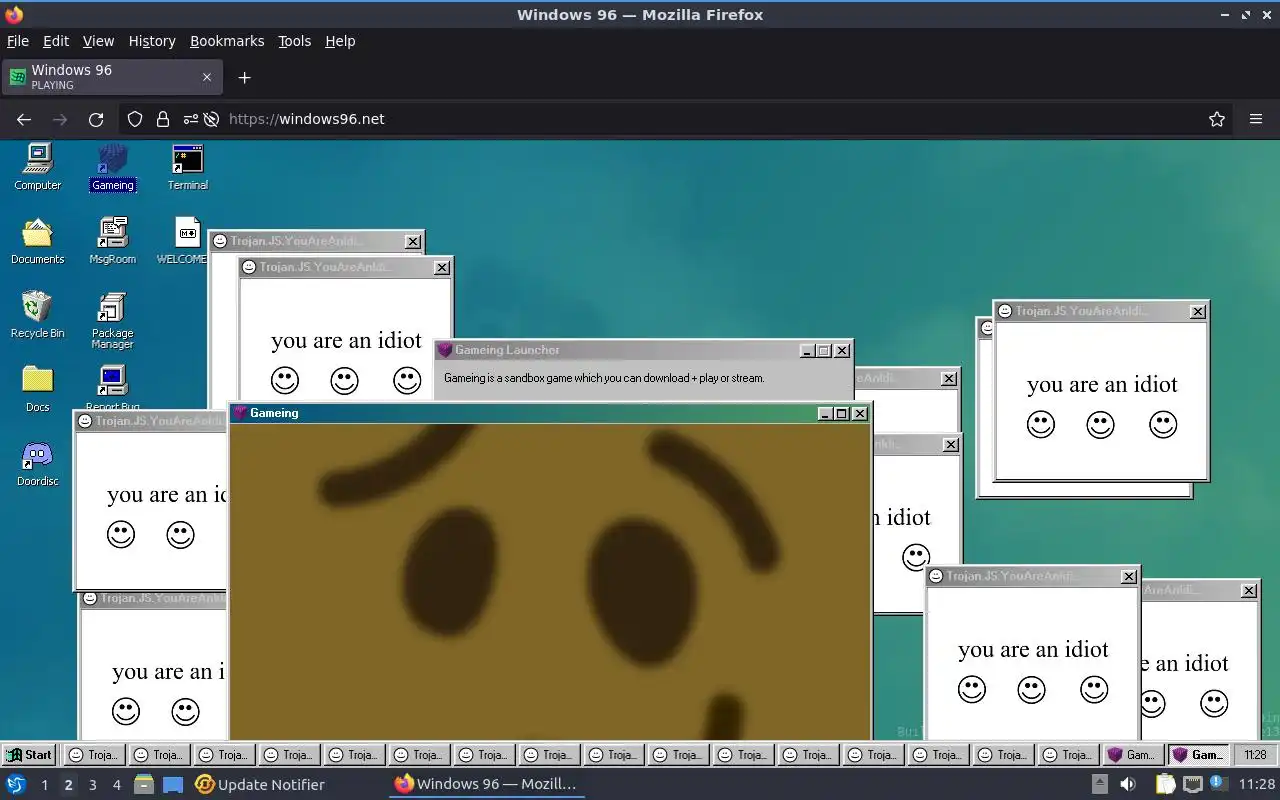The width and height of the screenshot is (1280, 800).
Task: Open the Recycle Bin icon
Action: pyautogui.click(x=37, y=315)
